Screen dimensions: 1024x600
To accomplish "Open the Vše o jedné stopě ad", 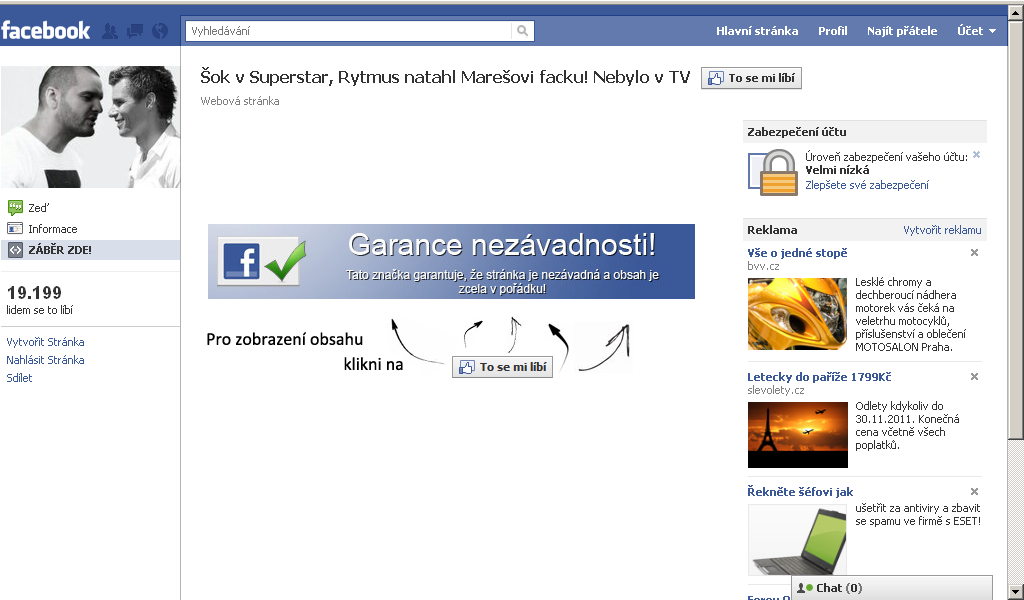I will coord(797,253).
